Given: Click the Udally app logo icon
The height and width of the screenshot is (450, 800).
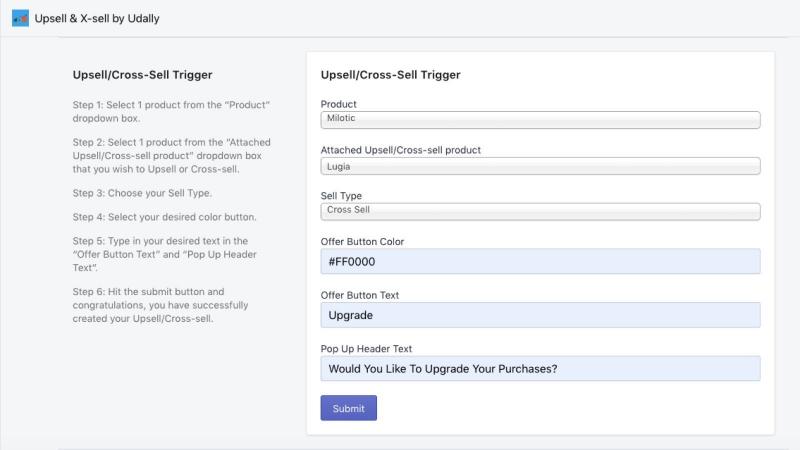Looking at the screenshot, I should [x=20, y=18].
